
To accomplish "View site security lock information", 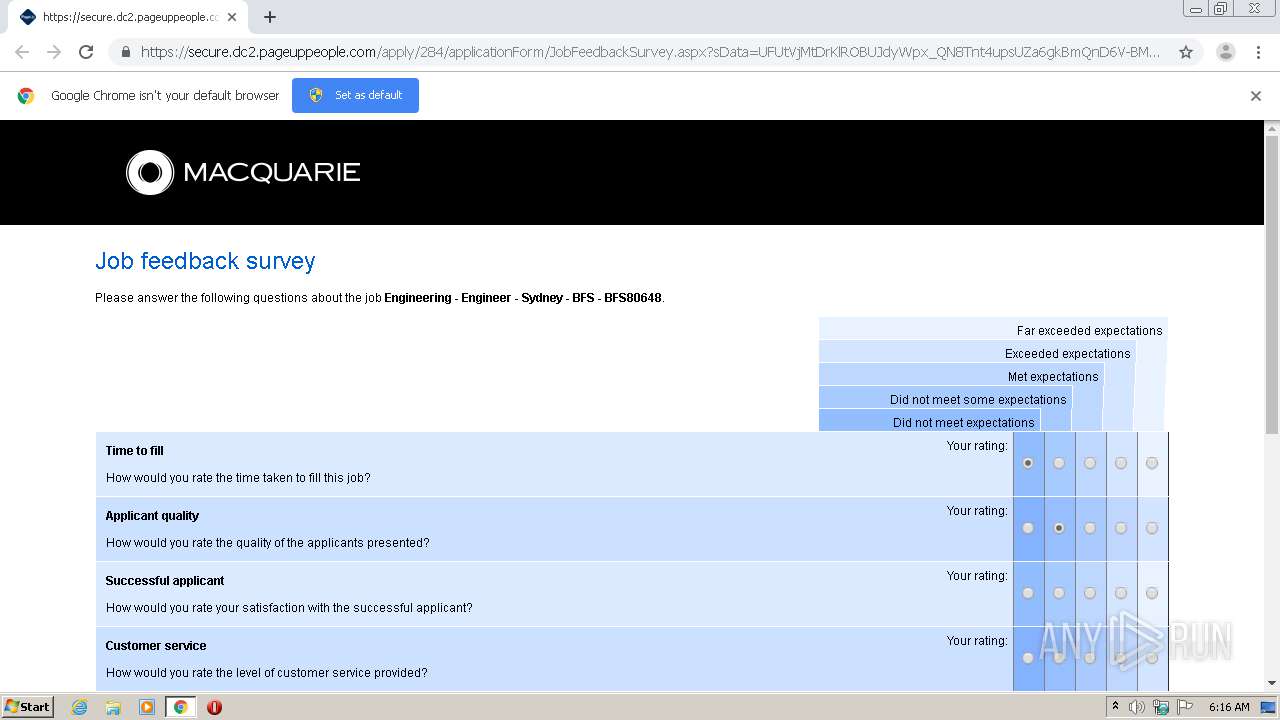I will (125, 52).
